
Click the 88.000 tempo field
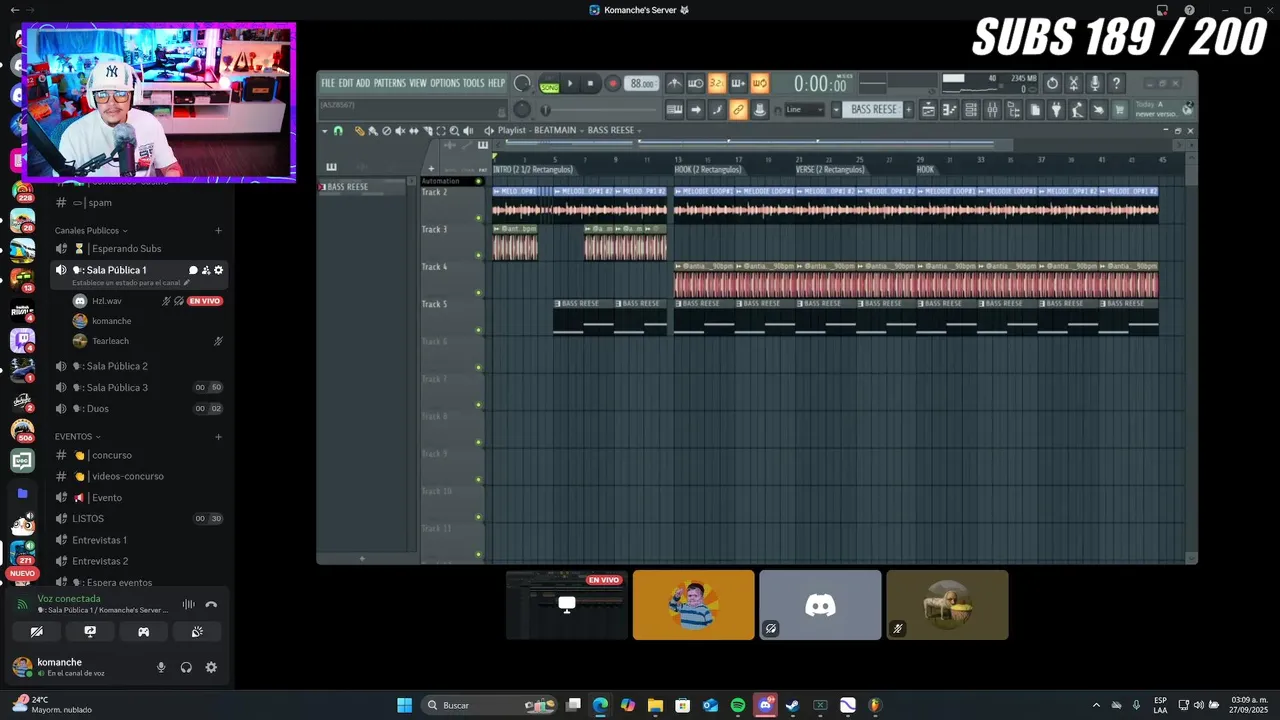coord(641,84)
